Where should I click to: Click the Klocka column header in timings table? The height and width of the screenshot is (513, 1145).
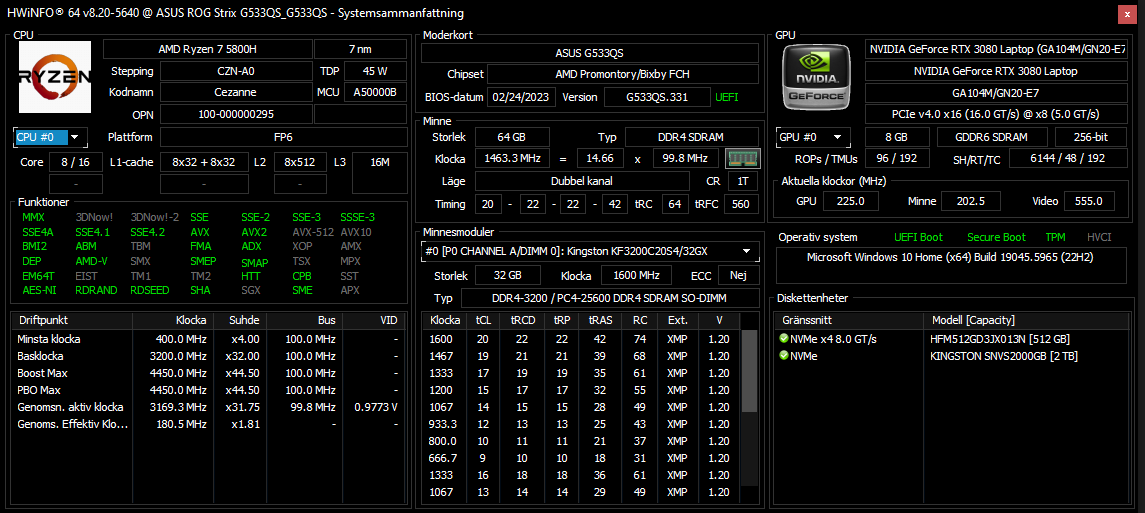pos(446,320)
